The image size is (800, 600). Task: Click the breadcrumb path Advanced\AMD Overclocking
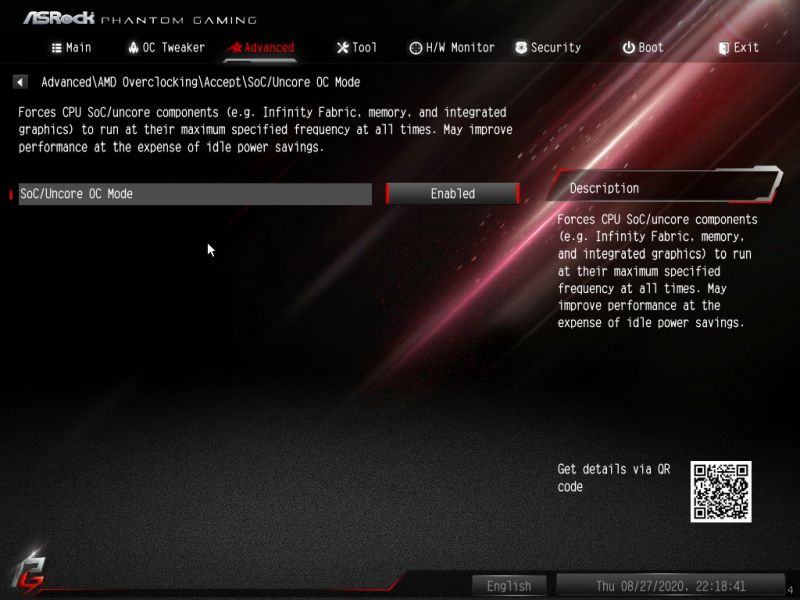[x=119, y=82]
